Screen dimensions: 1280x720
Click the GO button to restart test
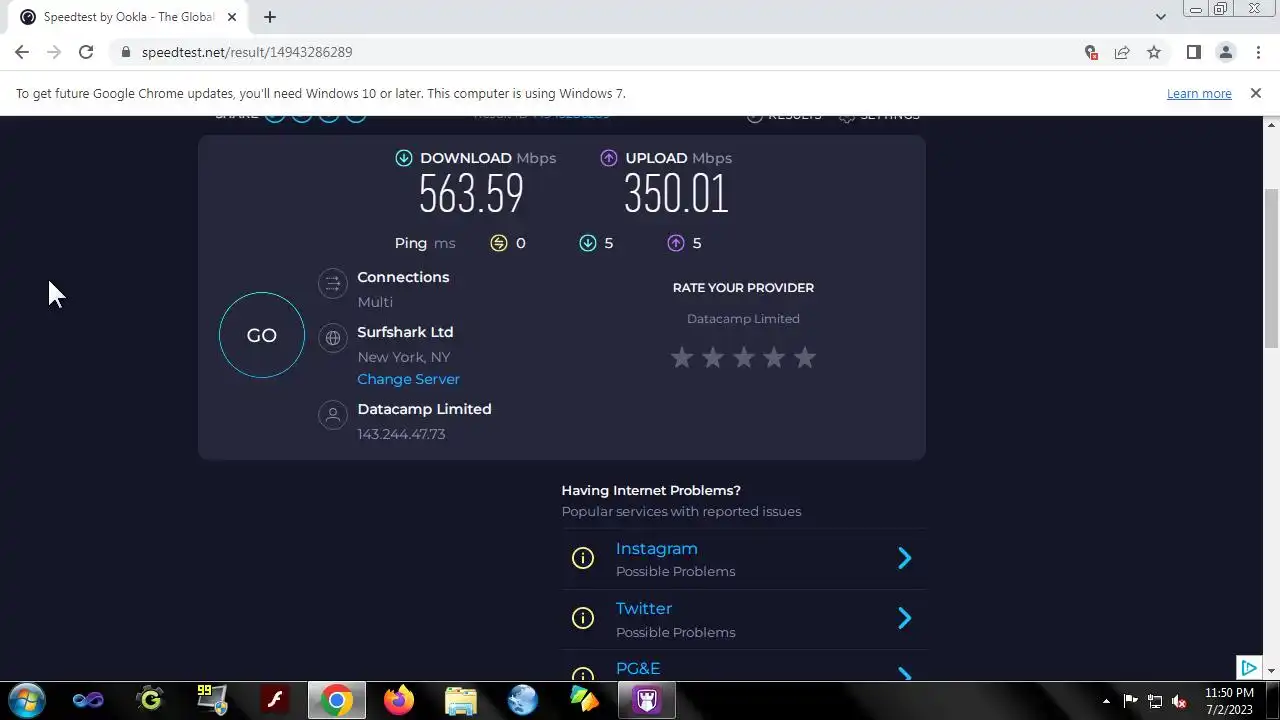coord(262,335)
